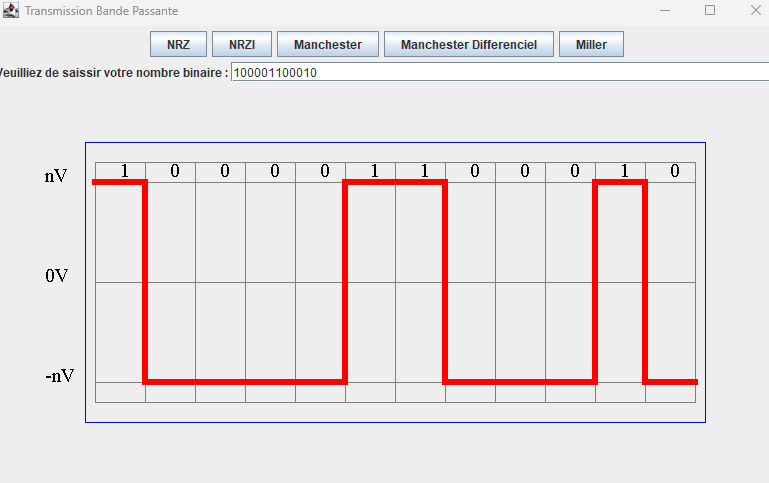The width and height of the screenshot is (769, 483).
Task: Focus the binary number input field
Action: pyautogui.click(x=500, y=73)
